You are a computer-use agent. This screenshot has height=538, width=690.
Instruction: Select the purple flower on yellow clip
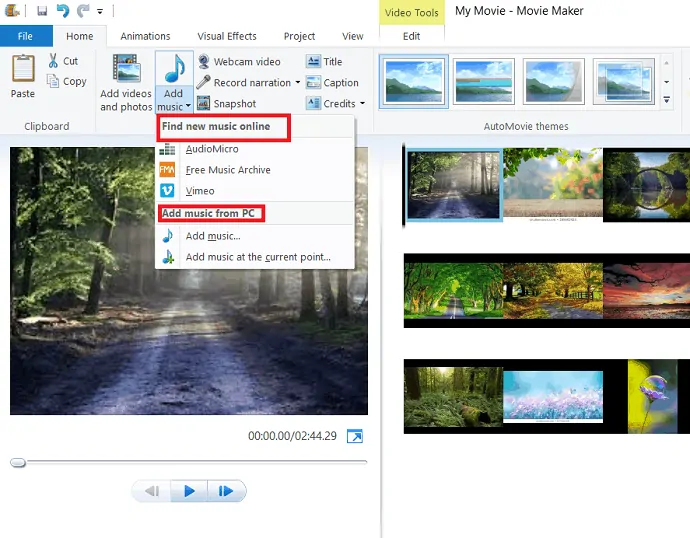coord(653,396)
